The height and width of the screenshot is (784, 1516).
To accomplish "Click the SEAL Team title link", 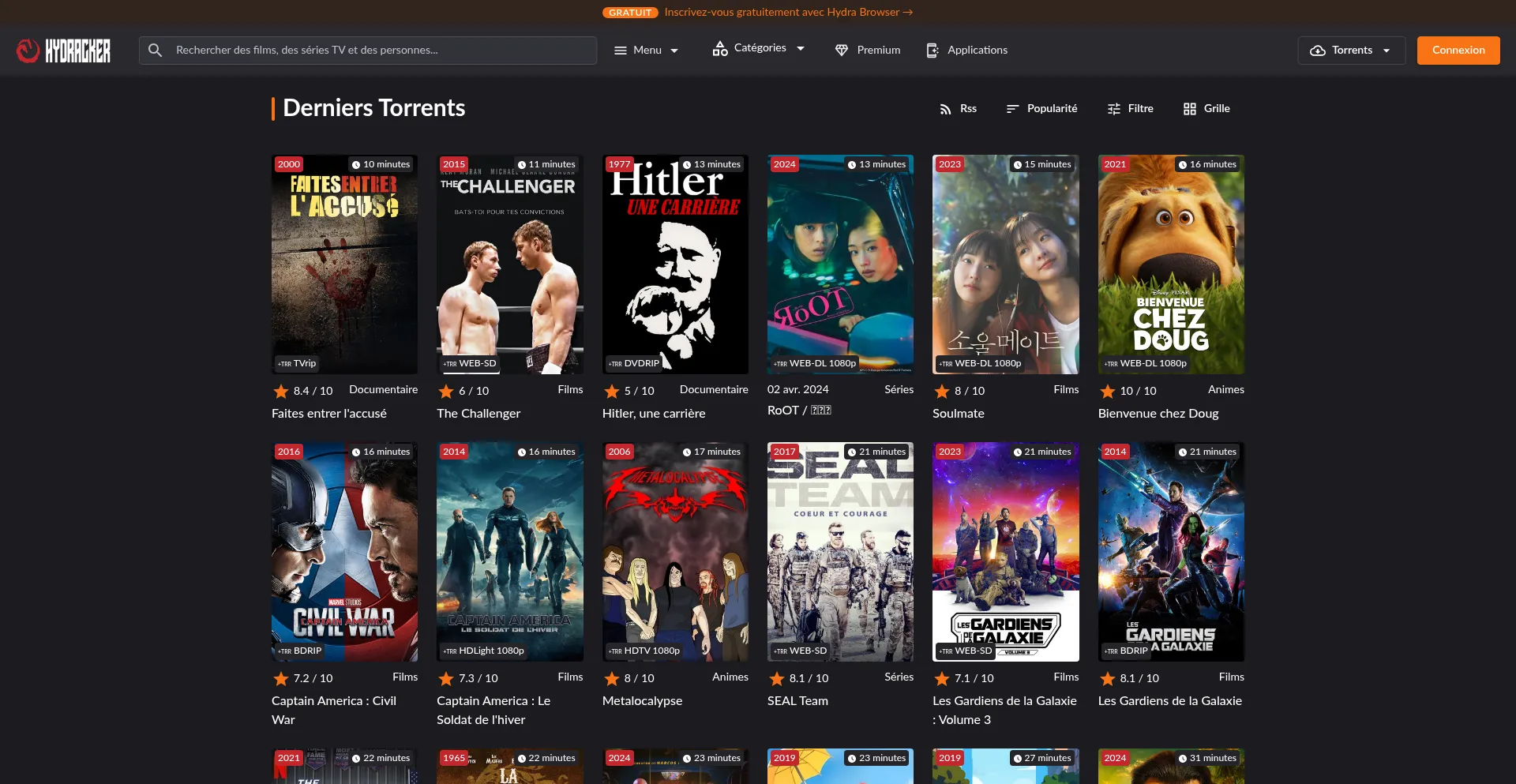I will pyautogui.click(x=797, y=701).
